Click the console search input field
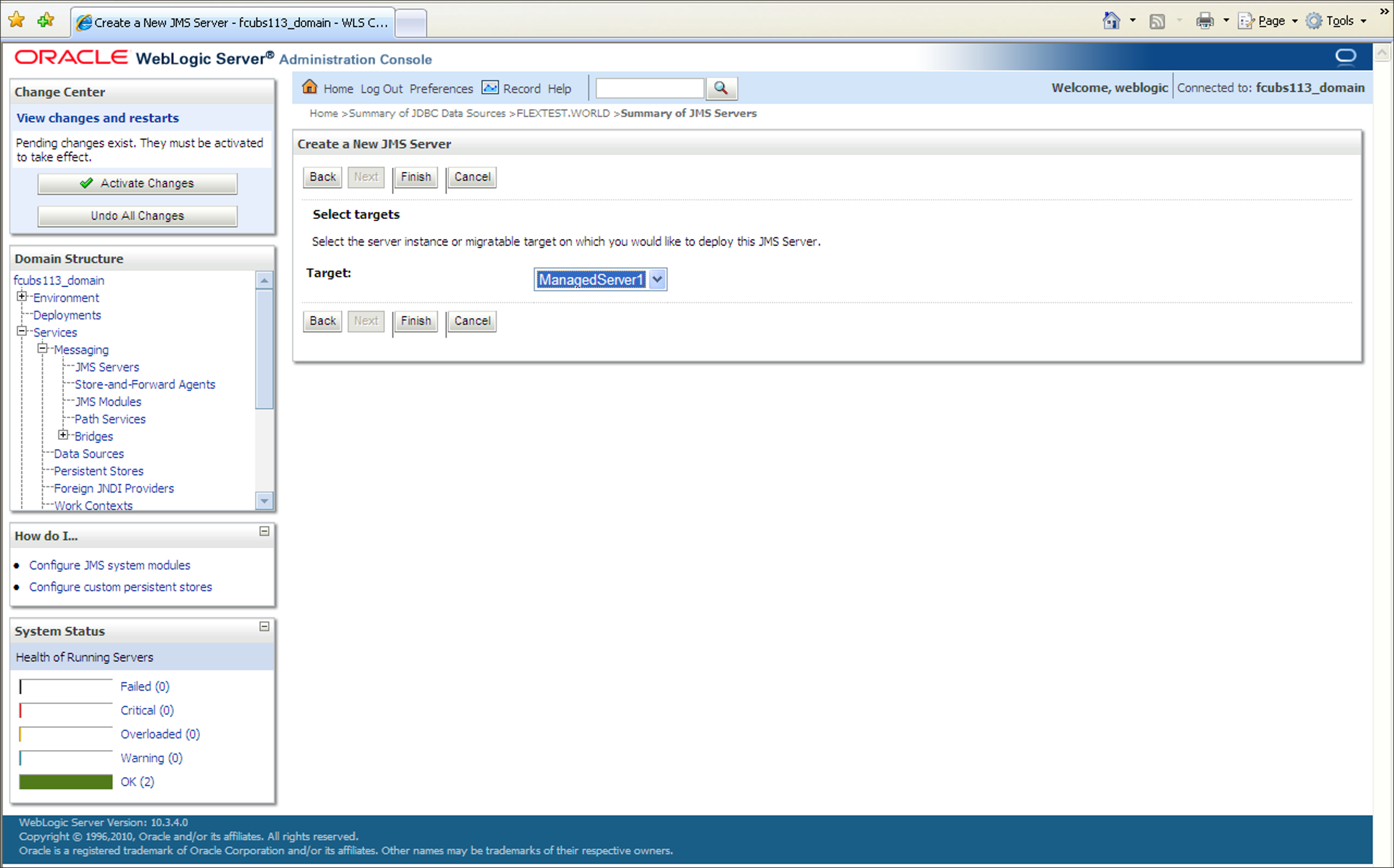The width and height of the screenshot is (1394, 868). pyautogui.click(x=650, y=89)
